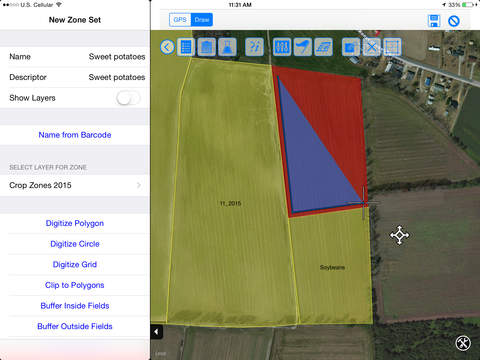Click the clipboard icon in map toolbar

click(x=207, y=47)
